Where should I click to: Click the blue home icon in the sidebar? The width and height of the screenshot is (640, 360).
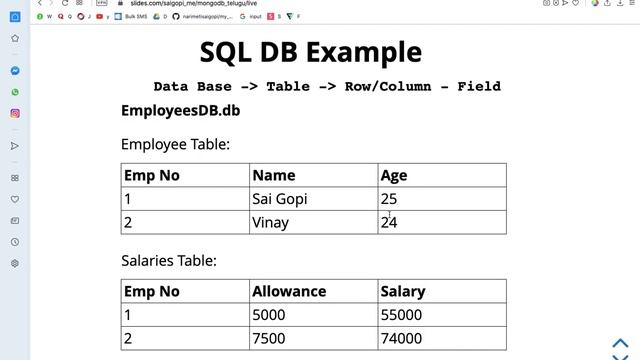15,17
